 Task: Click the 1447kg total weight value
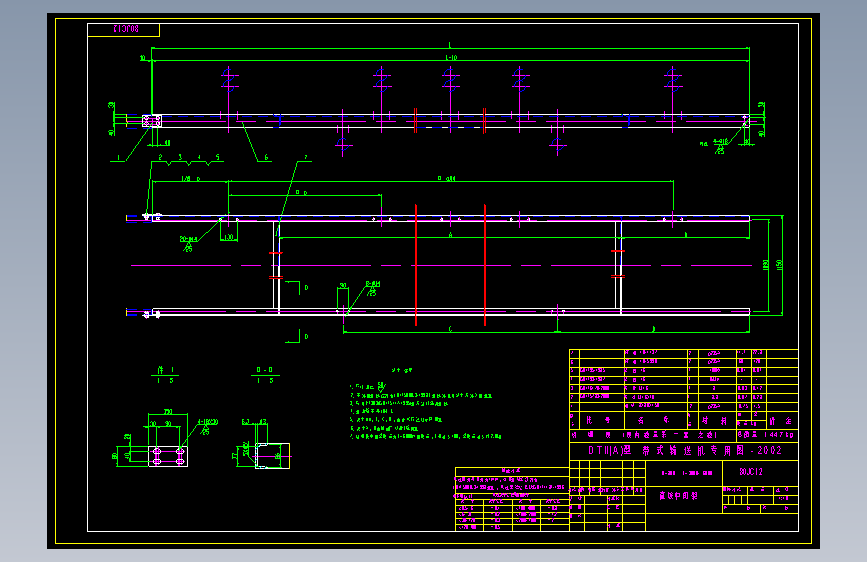pyautogui.click(x=777, y=435)
